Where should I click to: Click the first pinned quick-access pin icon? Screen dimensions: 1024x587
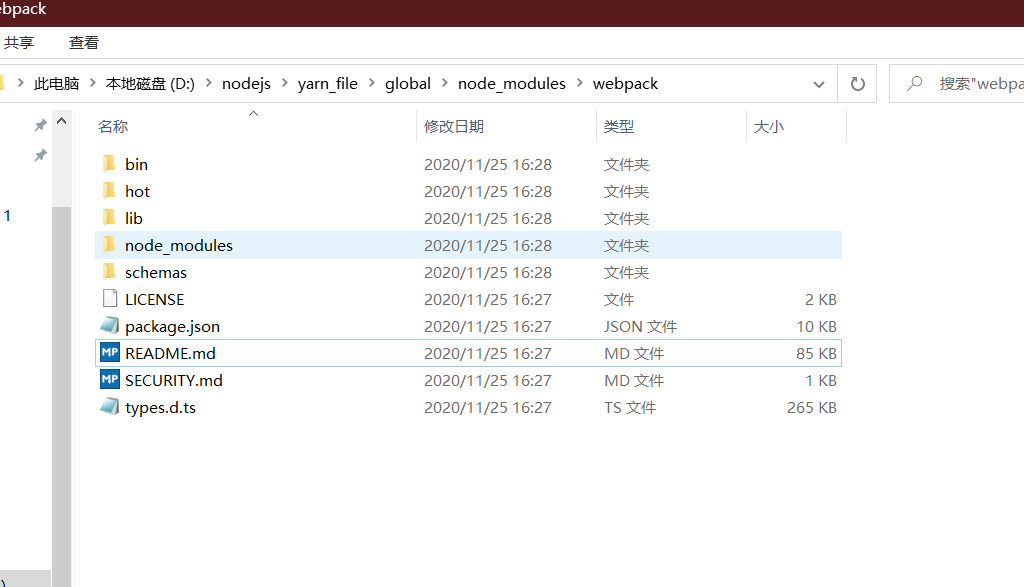pyautogui.click(x=40, y=125)
